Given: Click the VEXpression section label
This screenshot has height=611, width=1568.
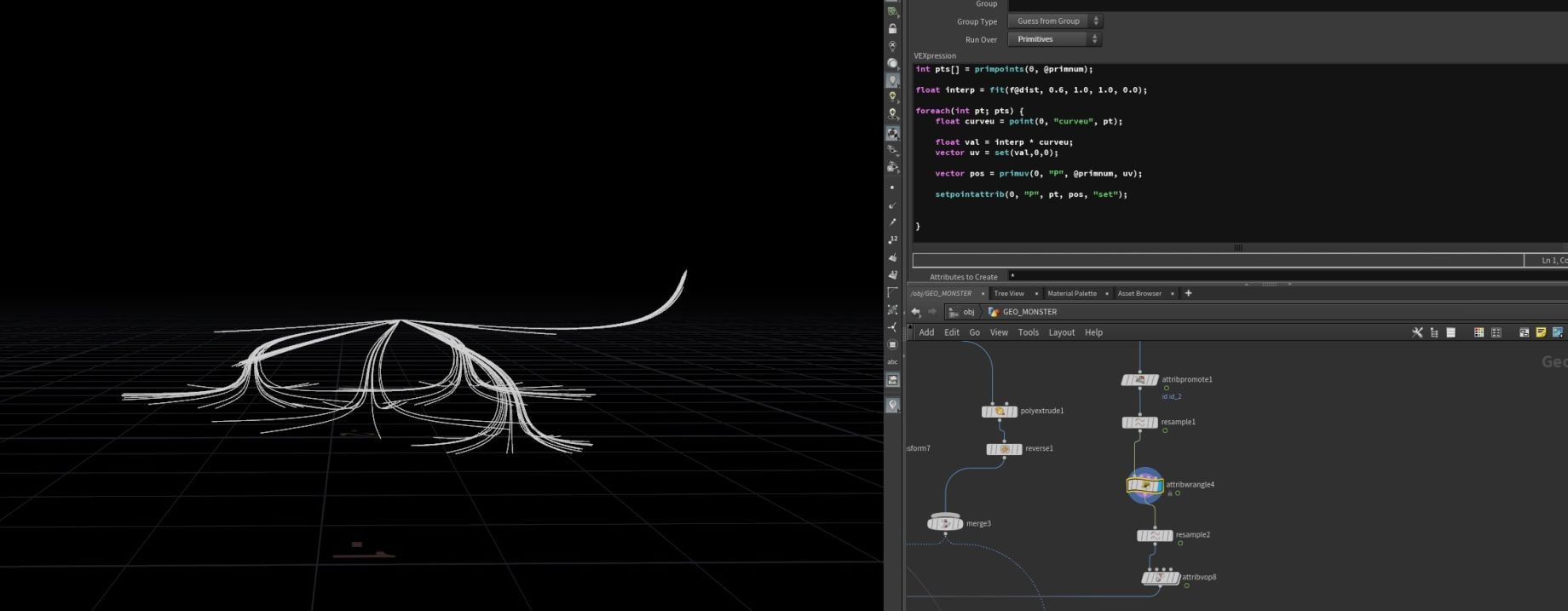Looking at the screenshot, I should point(935,55).
